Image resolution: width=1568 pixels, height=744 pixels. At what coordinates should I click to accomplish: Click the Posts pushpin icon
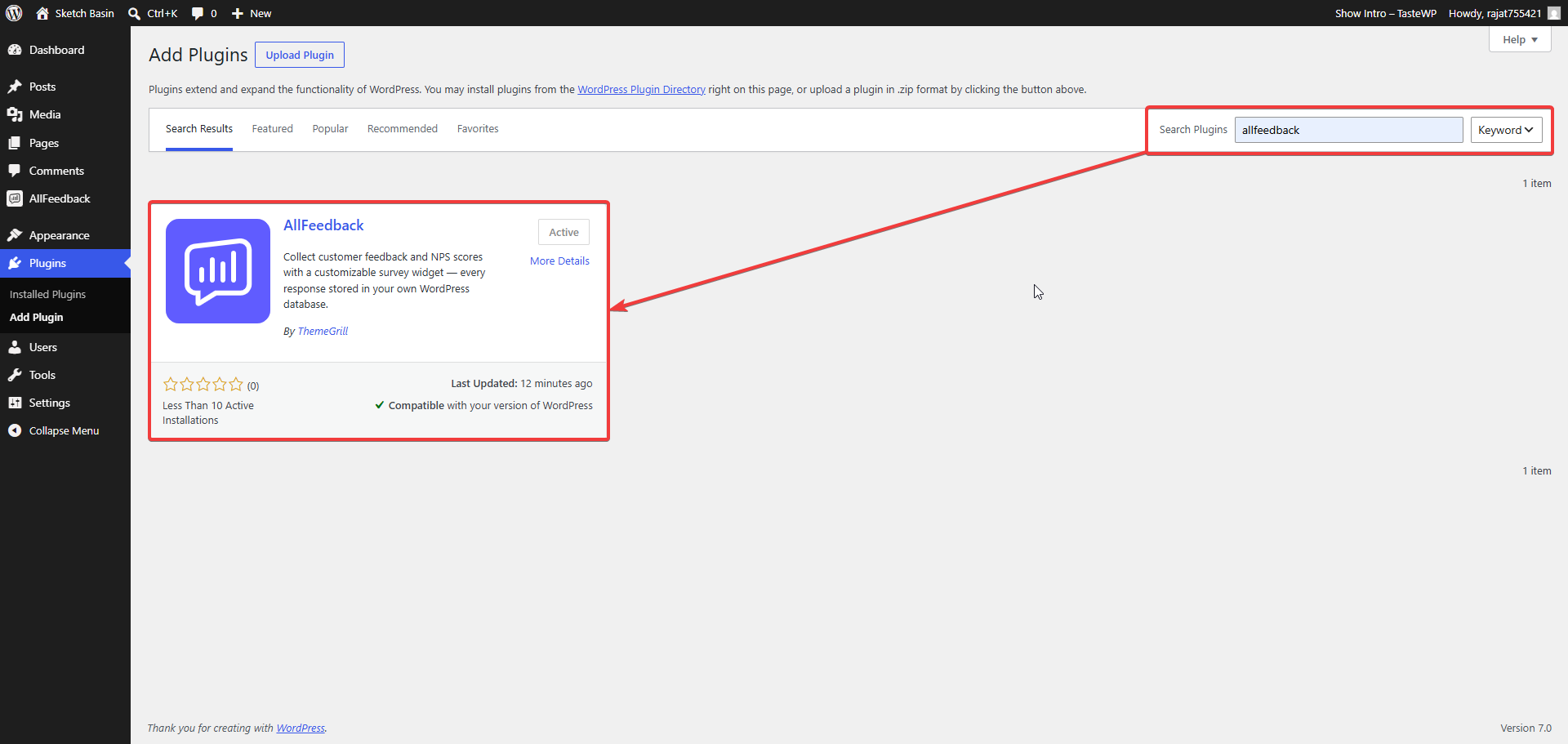(x=15, y=87)
